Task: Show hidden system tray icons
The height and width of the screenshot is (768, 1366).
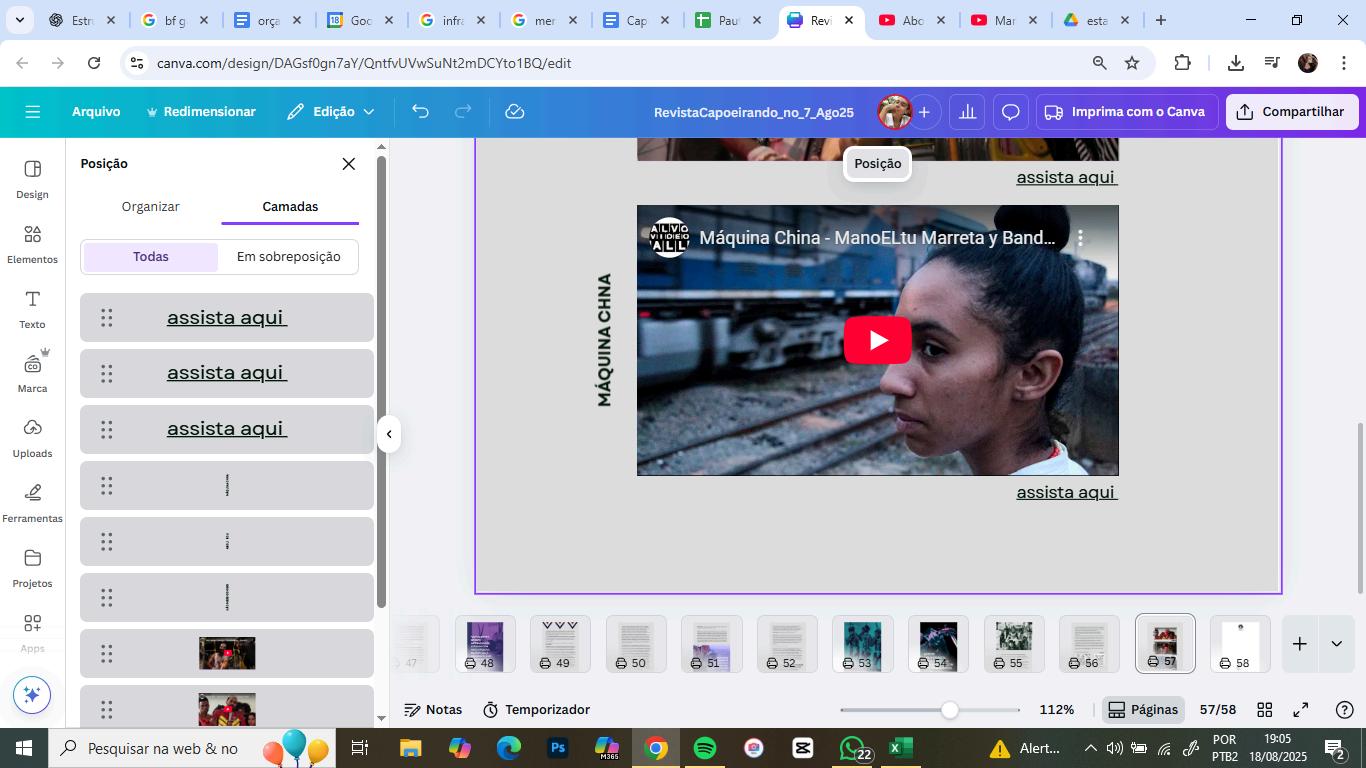Action: coord(1090,748)
